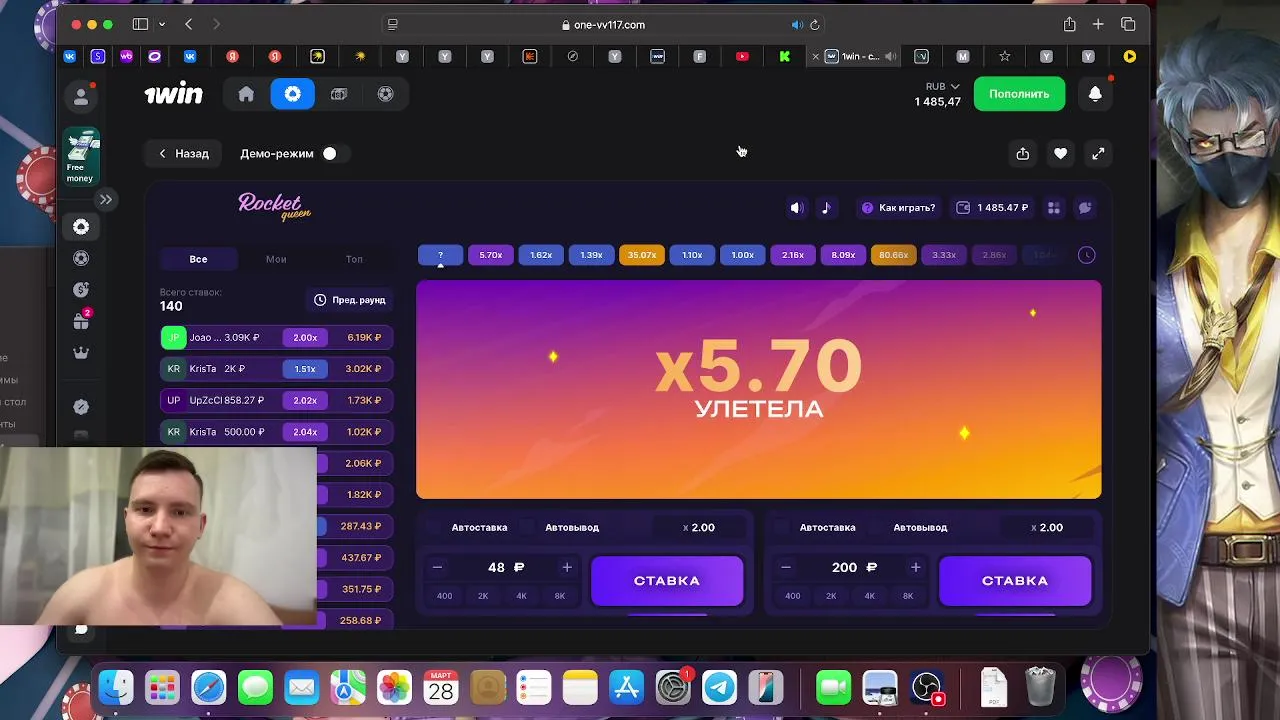The width and height of the screenshot is (1280, 720).
Task: Go back with the Назад button
Action: point(184,153)
